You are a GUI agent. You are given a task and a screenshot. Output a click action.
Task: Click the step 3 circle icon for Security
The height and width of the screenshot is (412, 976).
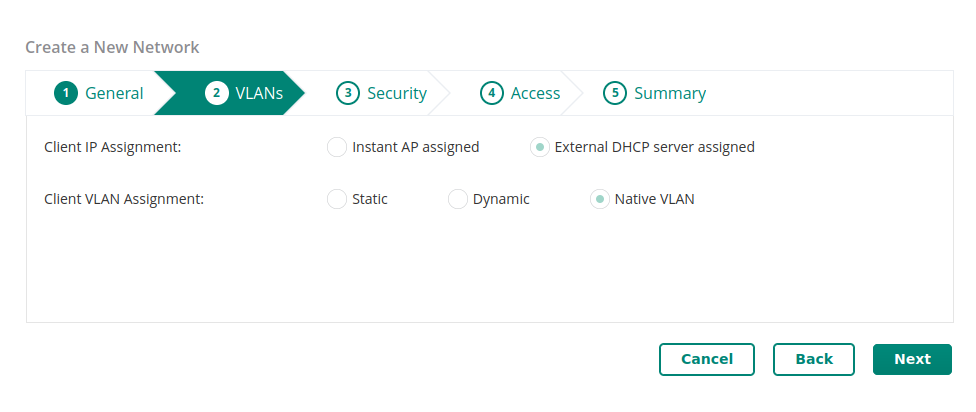tap(348, 93)
